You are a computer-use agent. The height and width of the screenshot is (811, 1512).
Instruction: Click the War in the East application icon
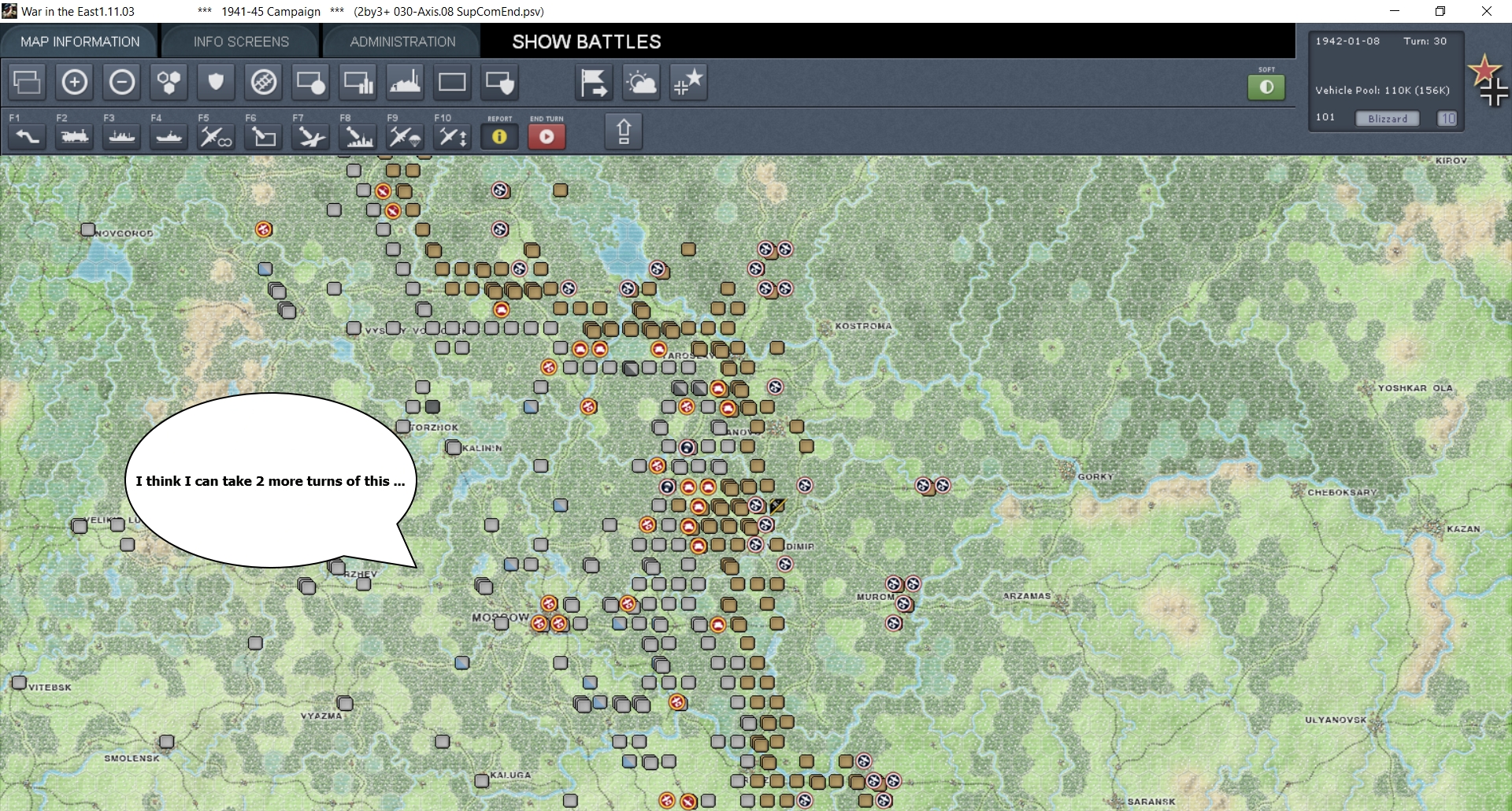click(9, 11)
